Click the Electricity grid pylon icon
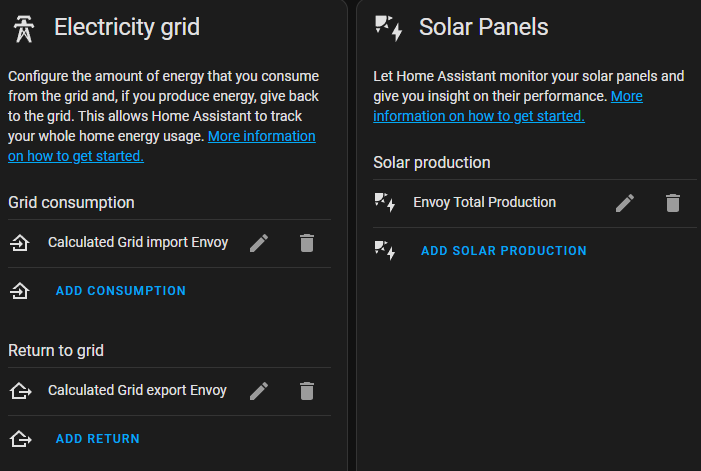The width and height of the screenshot is (701, 471). [x=24, y=29]
